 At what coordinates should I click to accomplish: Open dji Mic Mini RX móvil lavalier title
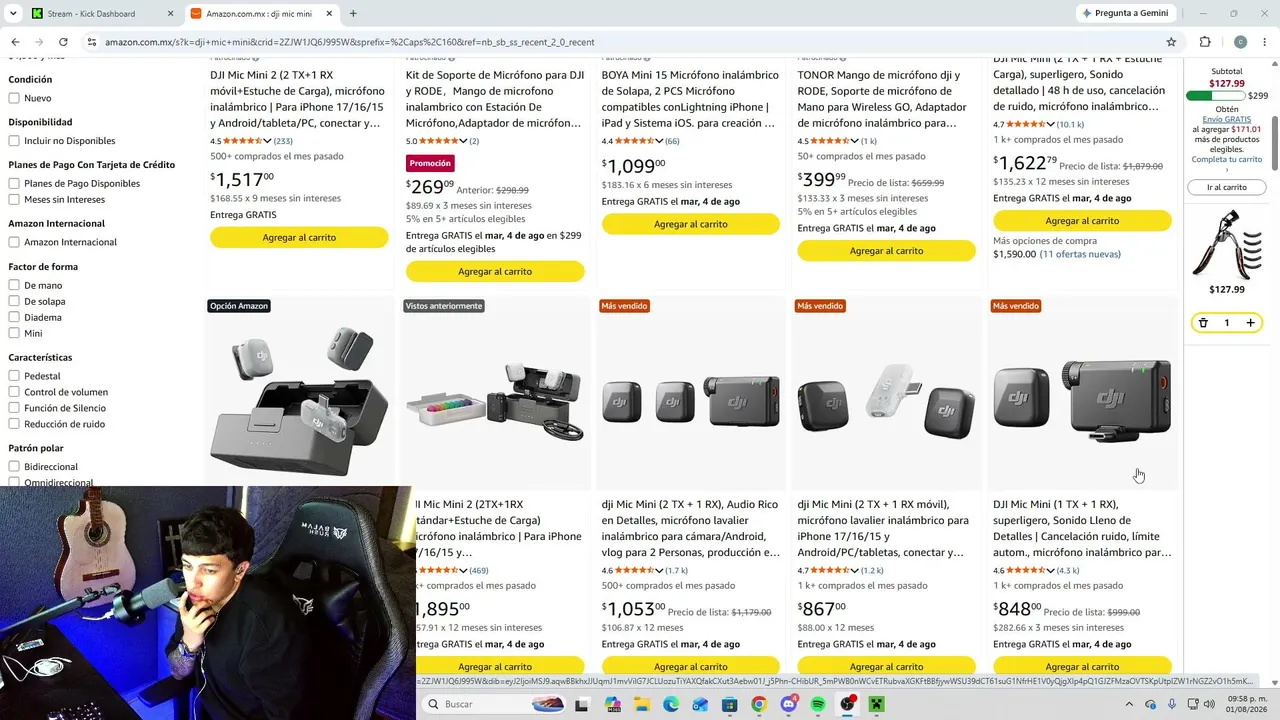click(x=883, y=528)
